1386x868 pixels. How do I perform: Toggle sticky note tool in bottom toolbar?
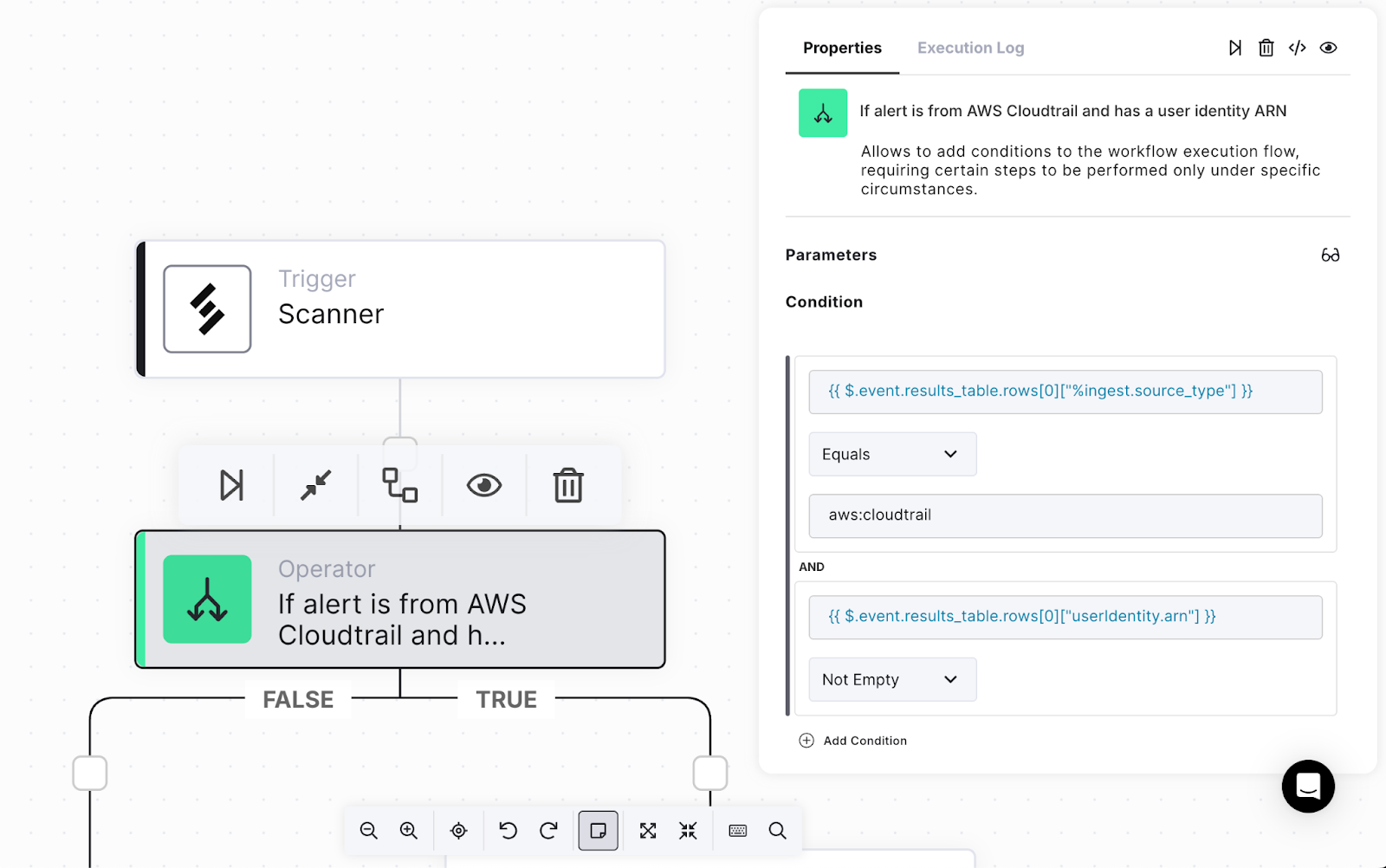[599, 831]
